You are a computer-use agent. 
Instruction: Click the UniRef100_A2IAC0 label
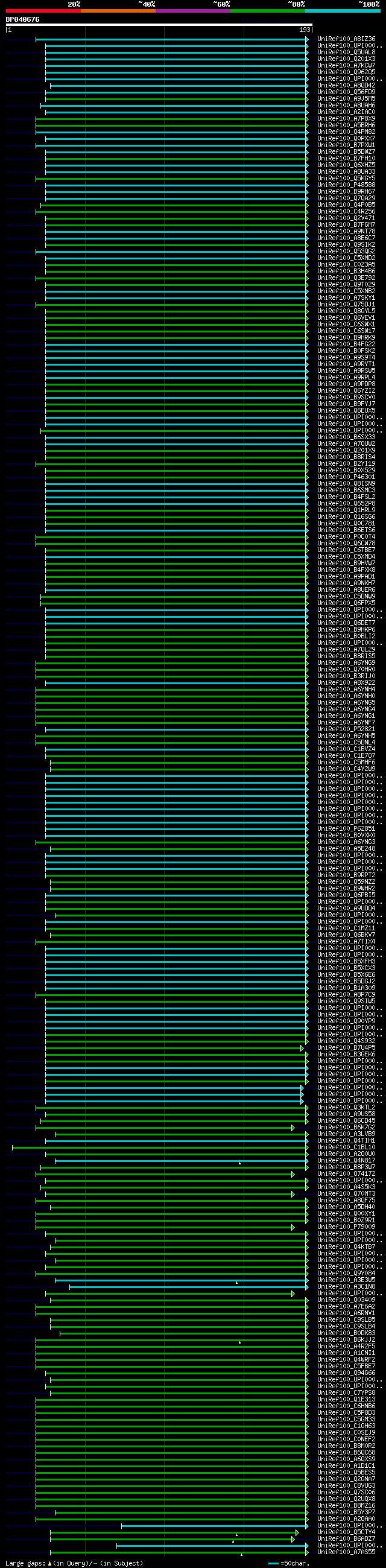click(346, 112)
